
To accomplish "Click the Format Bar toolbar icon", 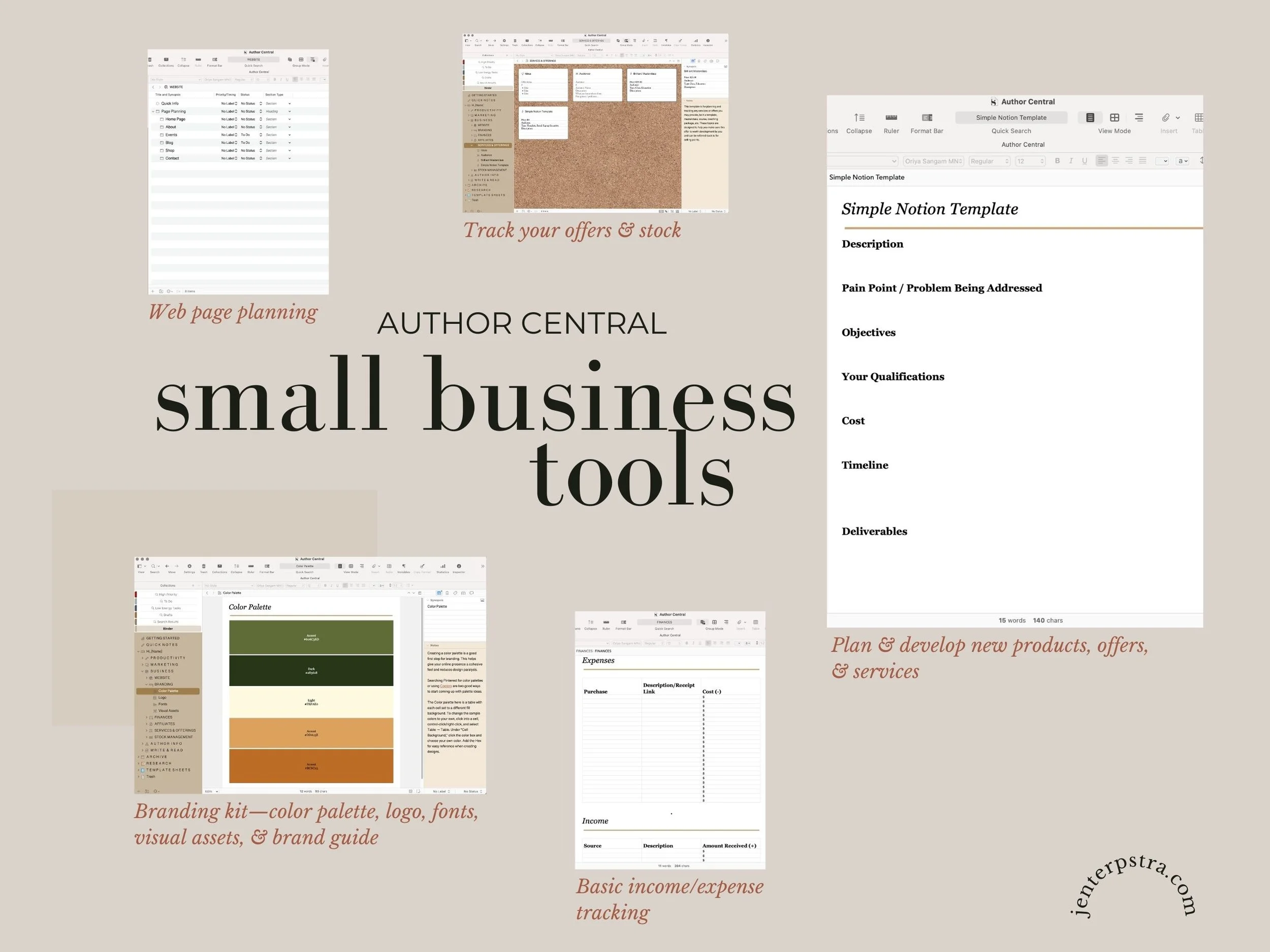I will (x=928, y=119).
